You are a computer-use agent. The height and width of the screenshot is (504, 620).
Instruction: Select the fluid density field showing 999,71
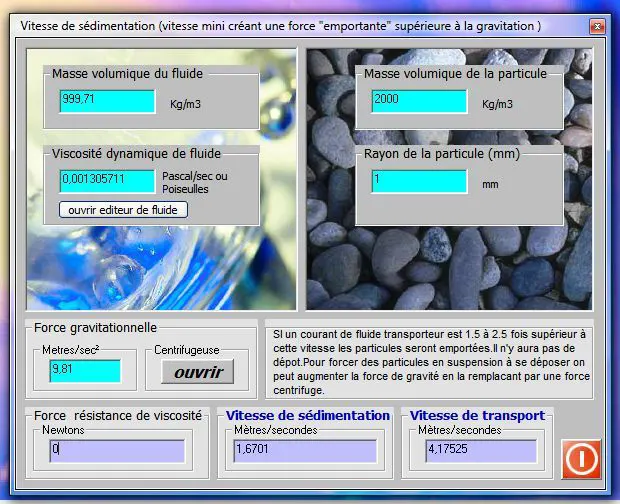(107, 101)
